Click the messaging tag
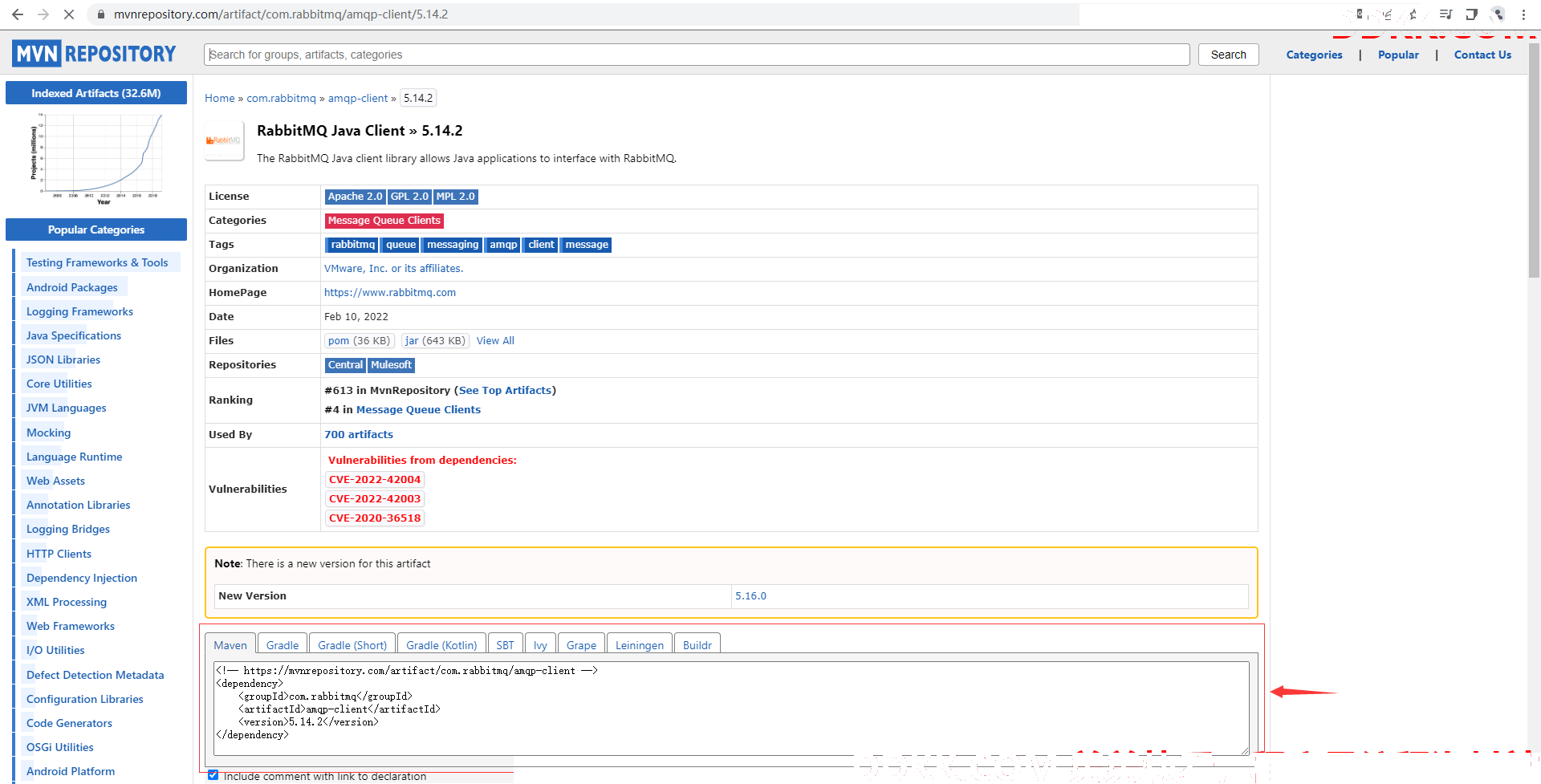This screenshot has width=1541, height=784. [452, 245]
